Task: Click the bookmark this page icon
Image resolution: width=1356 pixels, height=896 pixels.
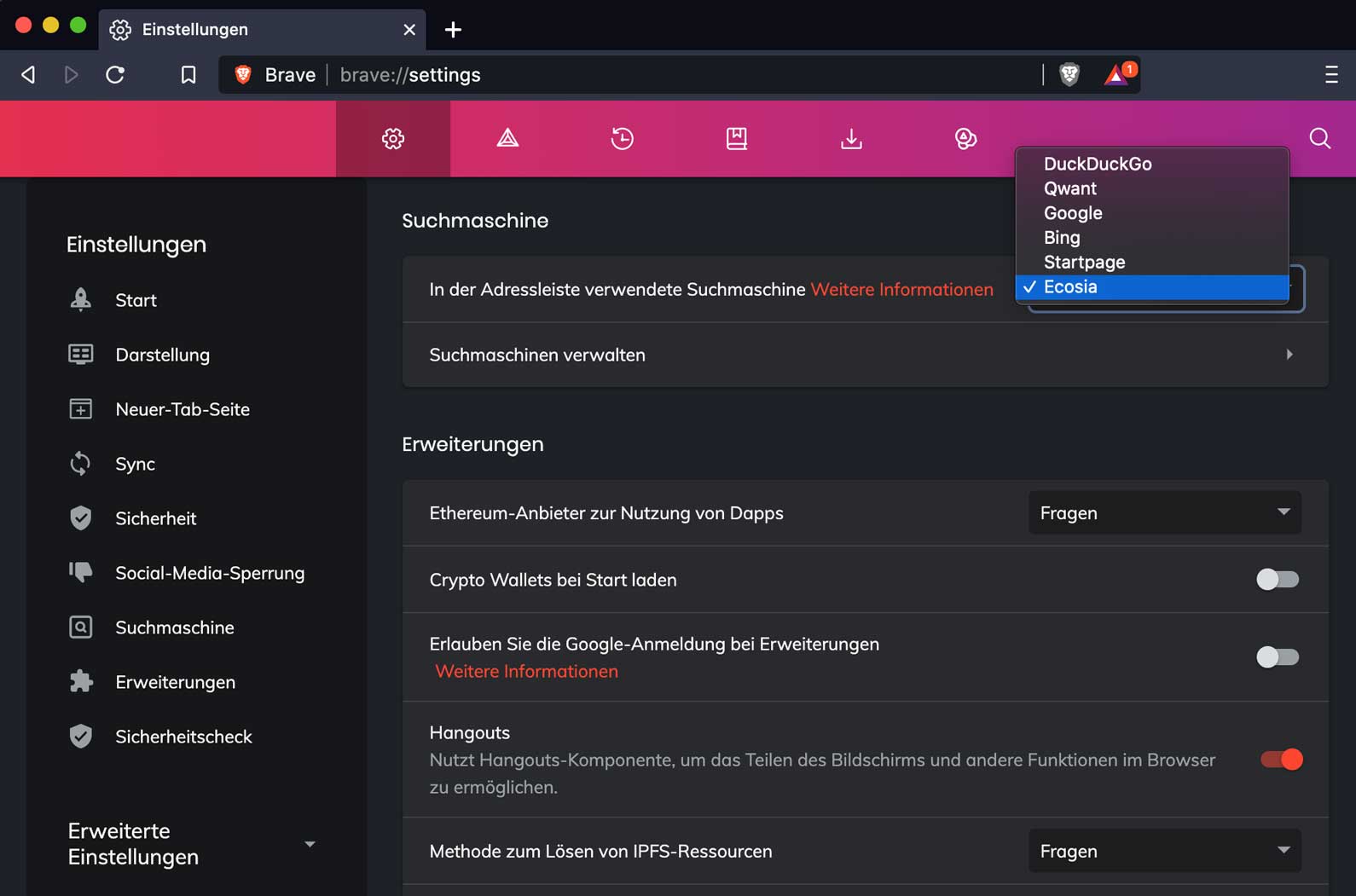Action: click(x=188, y=75)
